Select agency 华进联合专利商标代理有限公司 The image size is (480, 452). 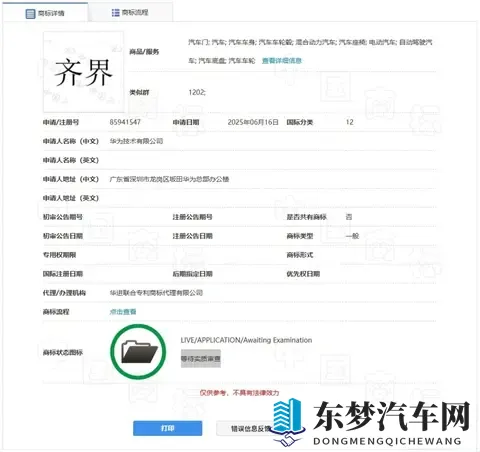[x=156, y=293]
